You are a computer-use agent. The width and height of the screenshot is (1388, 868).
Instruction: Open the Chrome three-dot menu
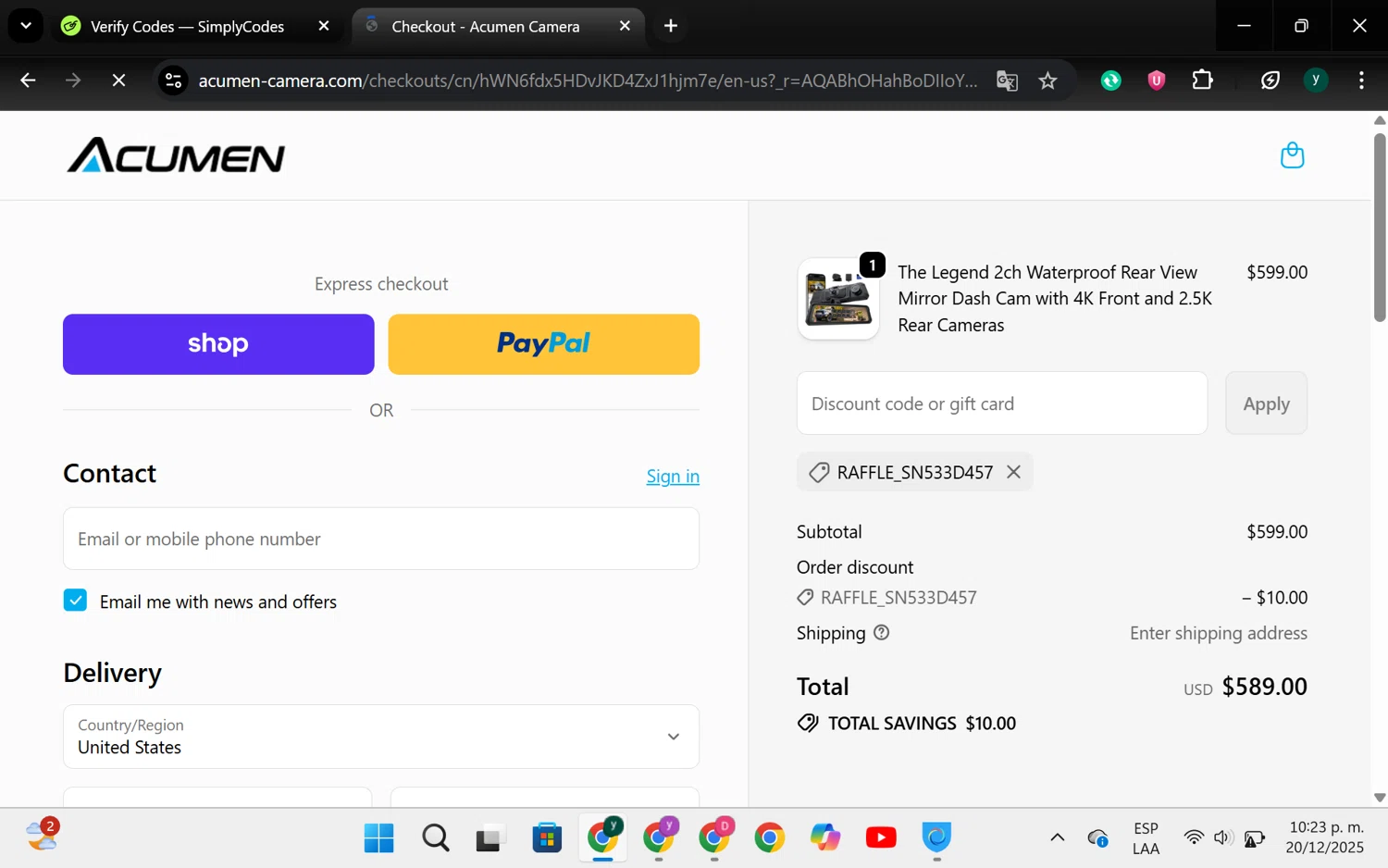click(1361, 81)
